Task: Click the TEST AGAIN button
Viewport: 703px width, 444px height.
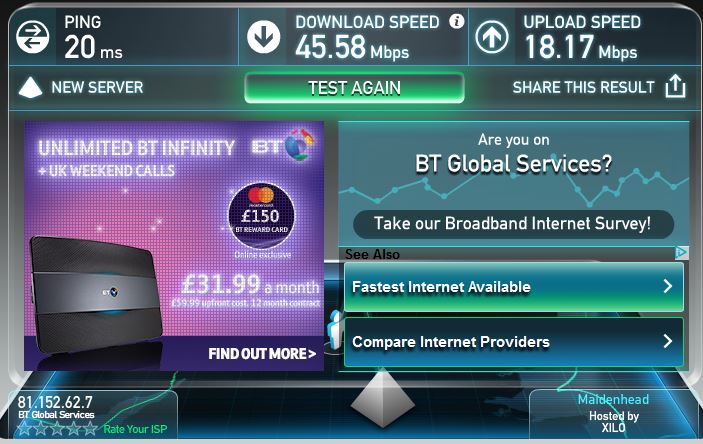Action: click(354, 88)
